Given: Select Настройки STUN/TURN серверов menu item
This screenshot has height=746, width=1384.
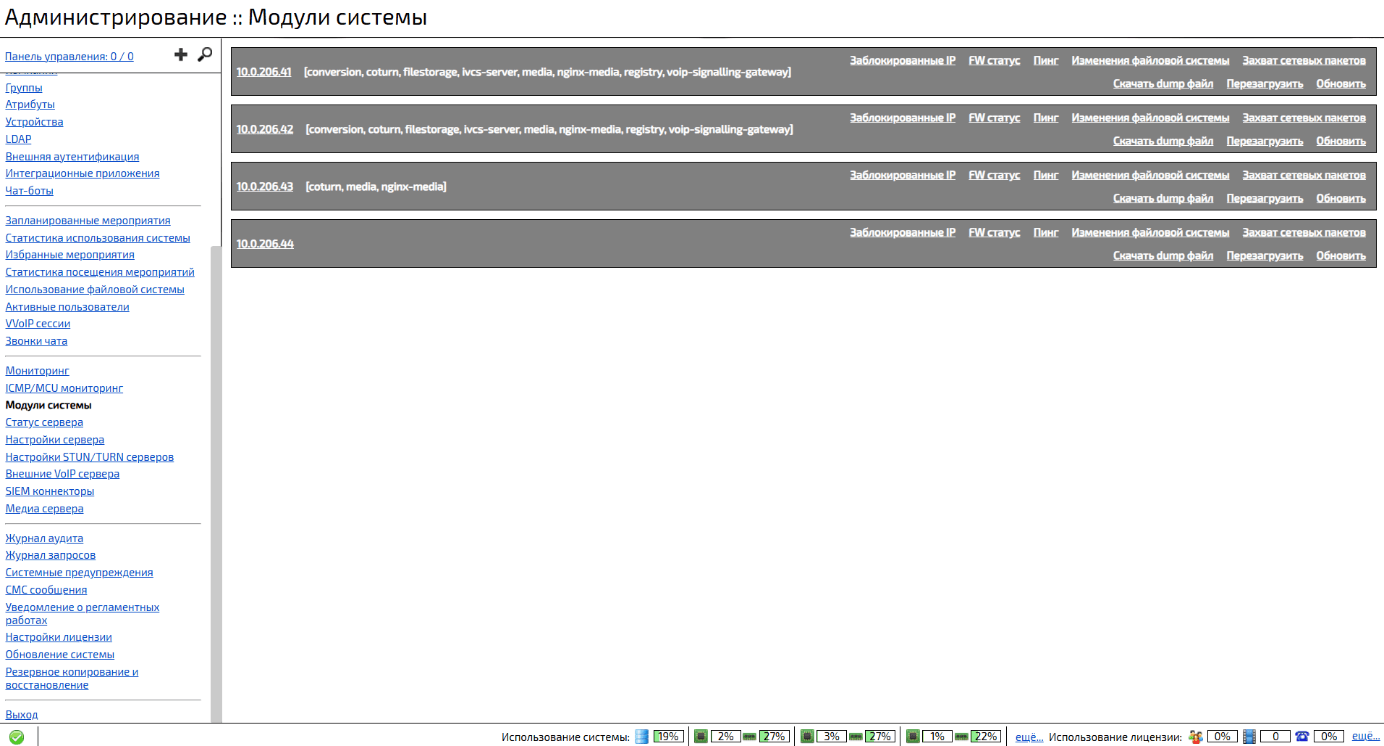Looking at the screenshot, I should pyautogui.click(x=89, y=457).
